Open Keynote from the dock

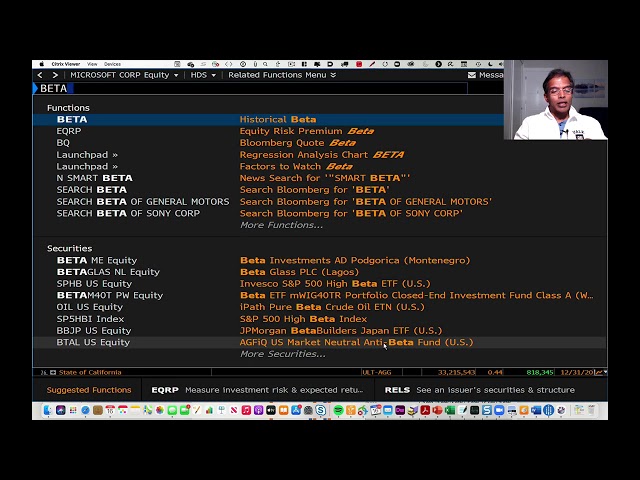[x=221, y=410]
